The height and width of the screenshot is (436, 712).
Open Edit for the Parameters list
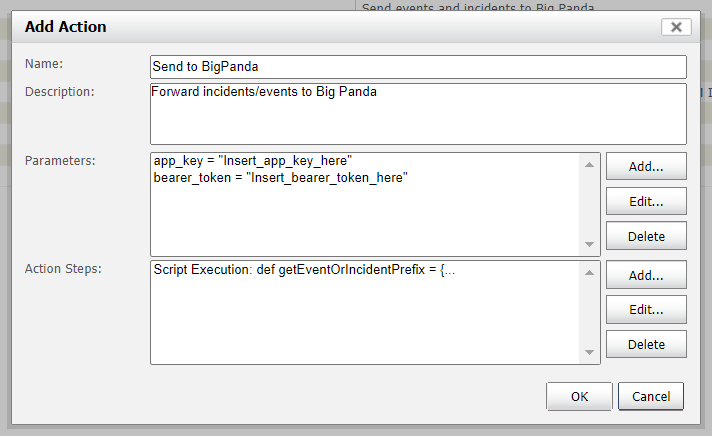(x=646, y=201)
